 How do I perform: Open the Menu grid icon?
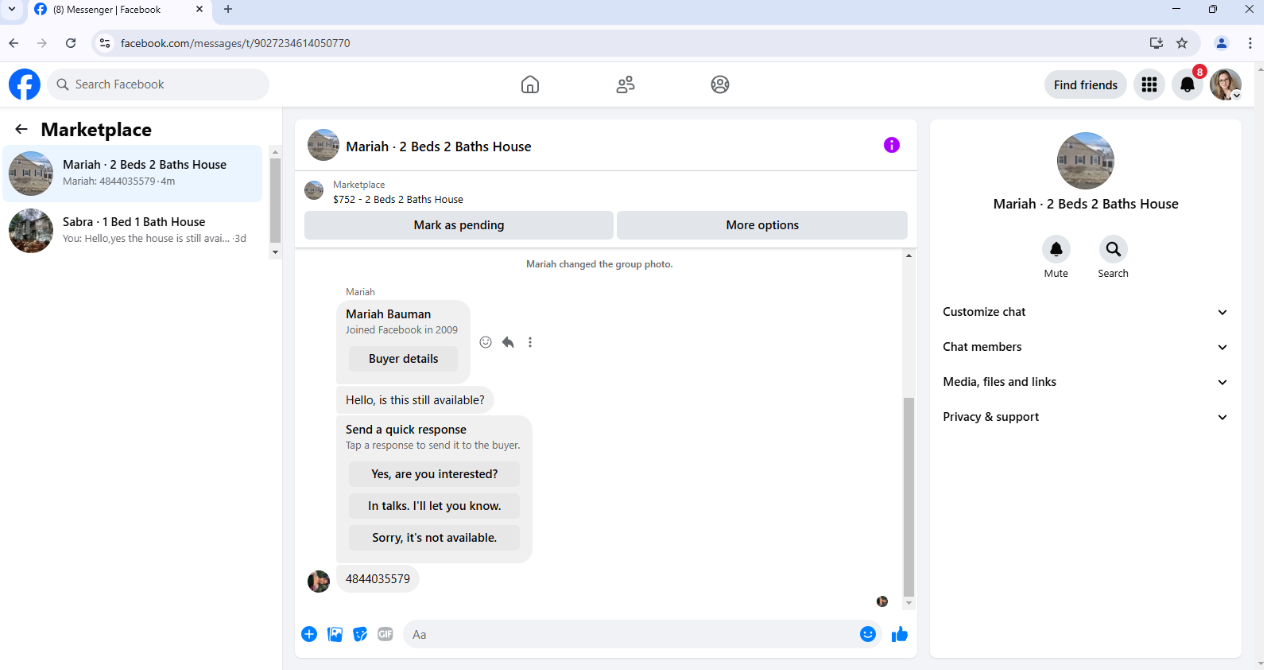pyautogui.click(x=1149, y=85)
